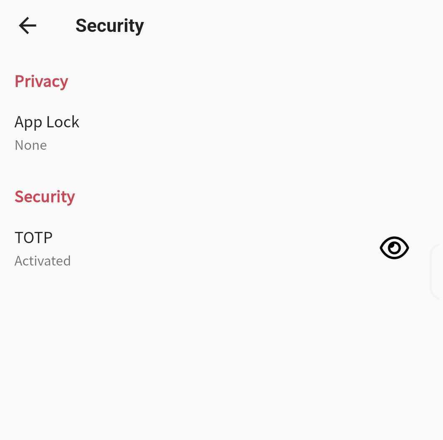Tap the Activated status under TOTP
This screenshot has width=443, height=440.
coord(43,261)
